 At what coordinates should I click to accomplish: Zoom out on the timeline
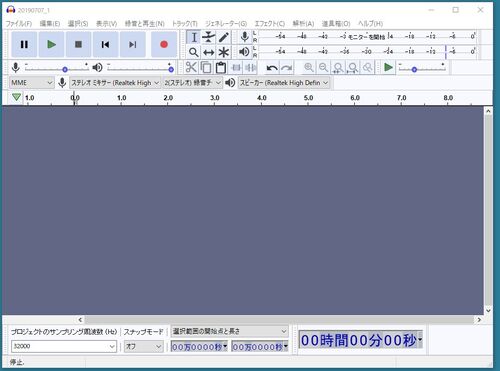pos(323,68)
